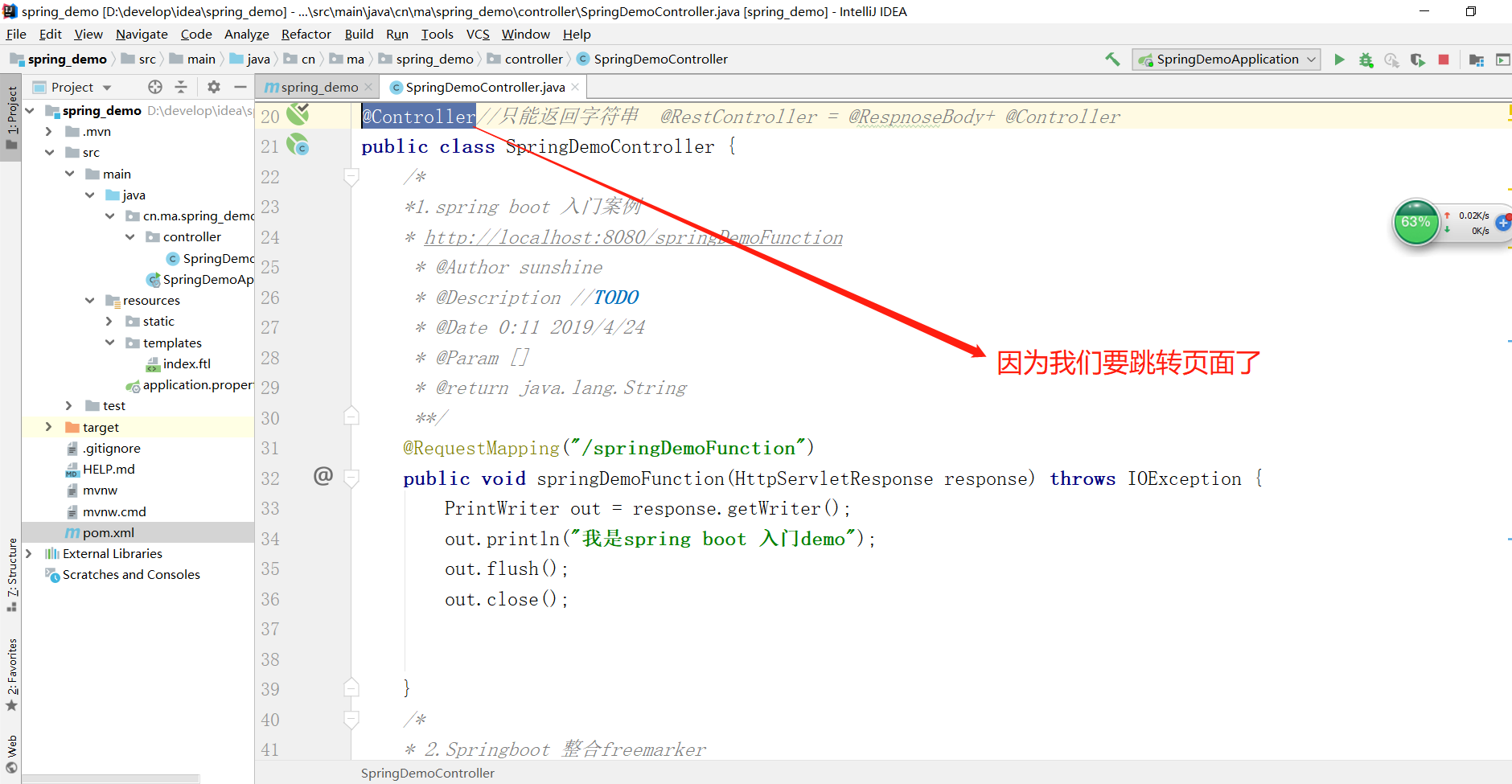Image resolution: width=1512 pixels, height=784 pixels.
Task: Collapse the resources folder
Action: 89,301
